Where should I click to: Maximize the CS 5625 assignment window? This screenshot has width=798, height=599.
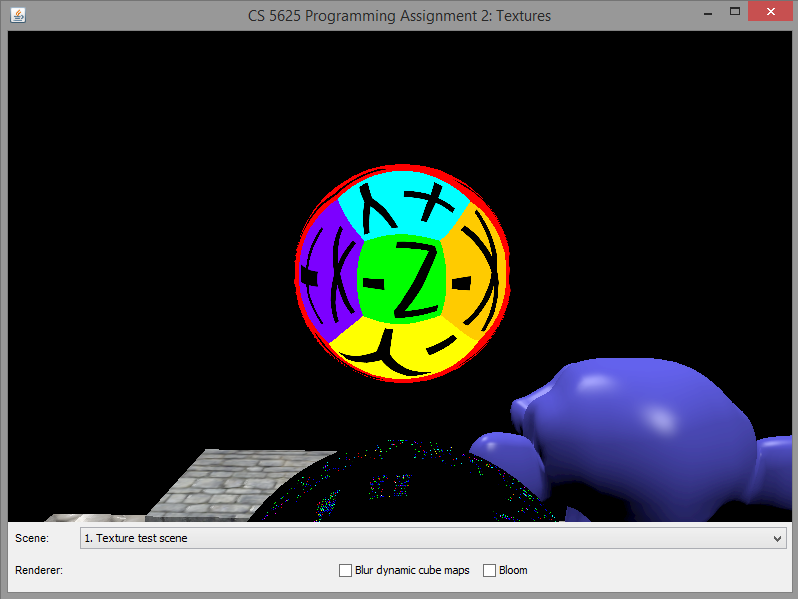(x=735, y=12)
